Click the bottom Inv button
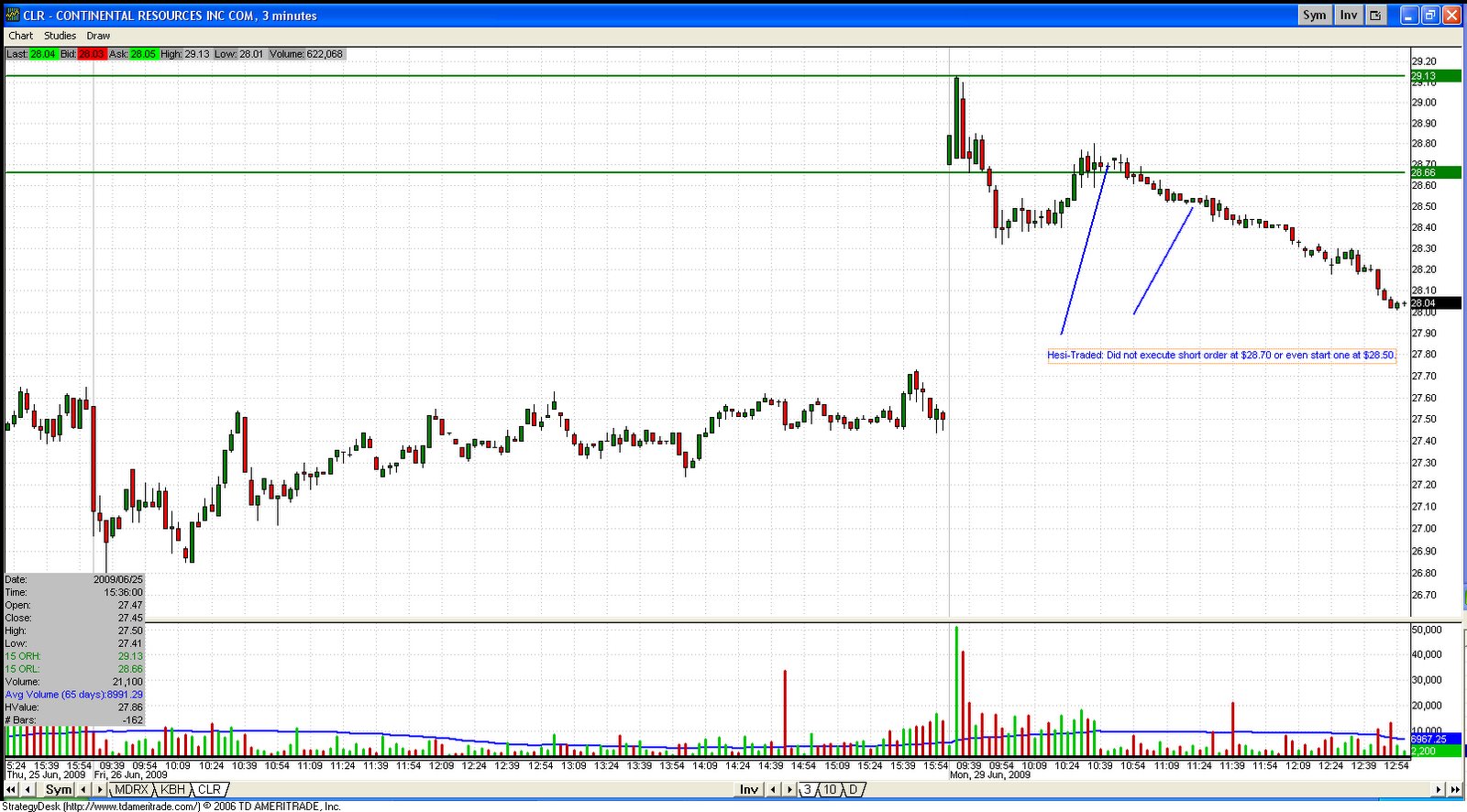The height and width of the screenshot is (812, 1467). coord(749,789)
